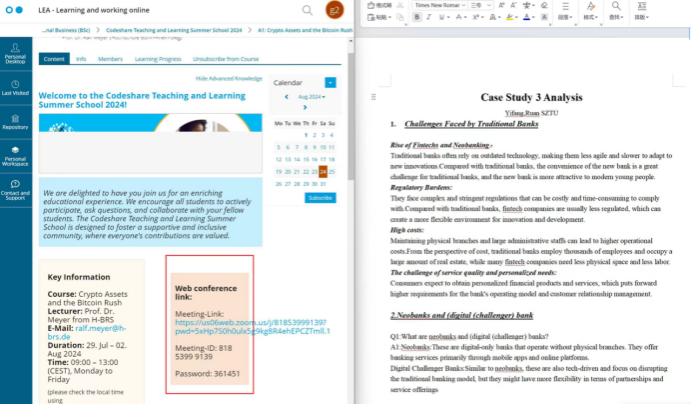Open Codeshare Teaching and Learning Summer School breadcrumb
Screen dimensions: 692x404
click(x=174, y=30)
